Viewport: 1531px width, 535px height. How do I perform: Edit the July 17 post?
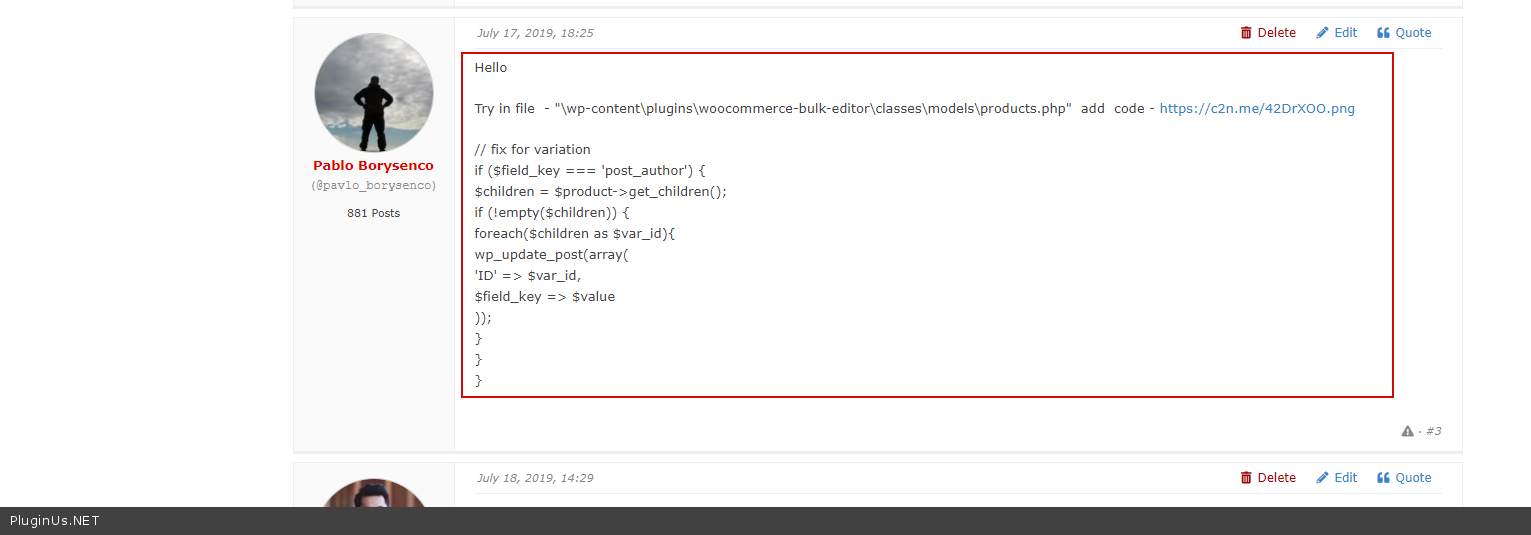[1337, 33]
